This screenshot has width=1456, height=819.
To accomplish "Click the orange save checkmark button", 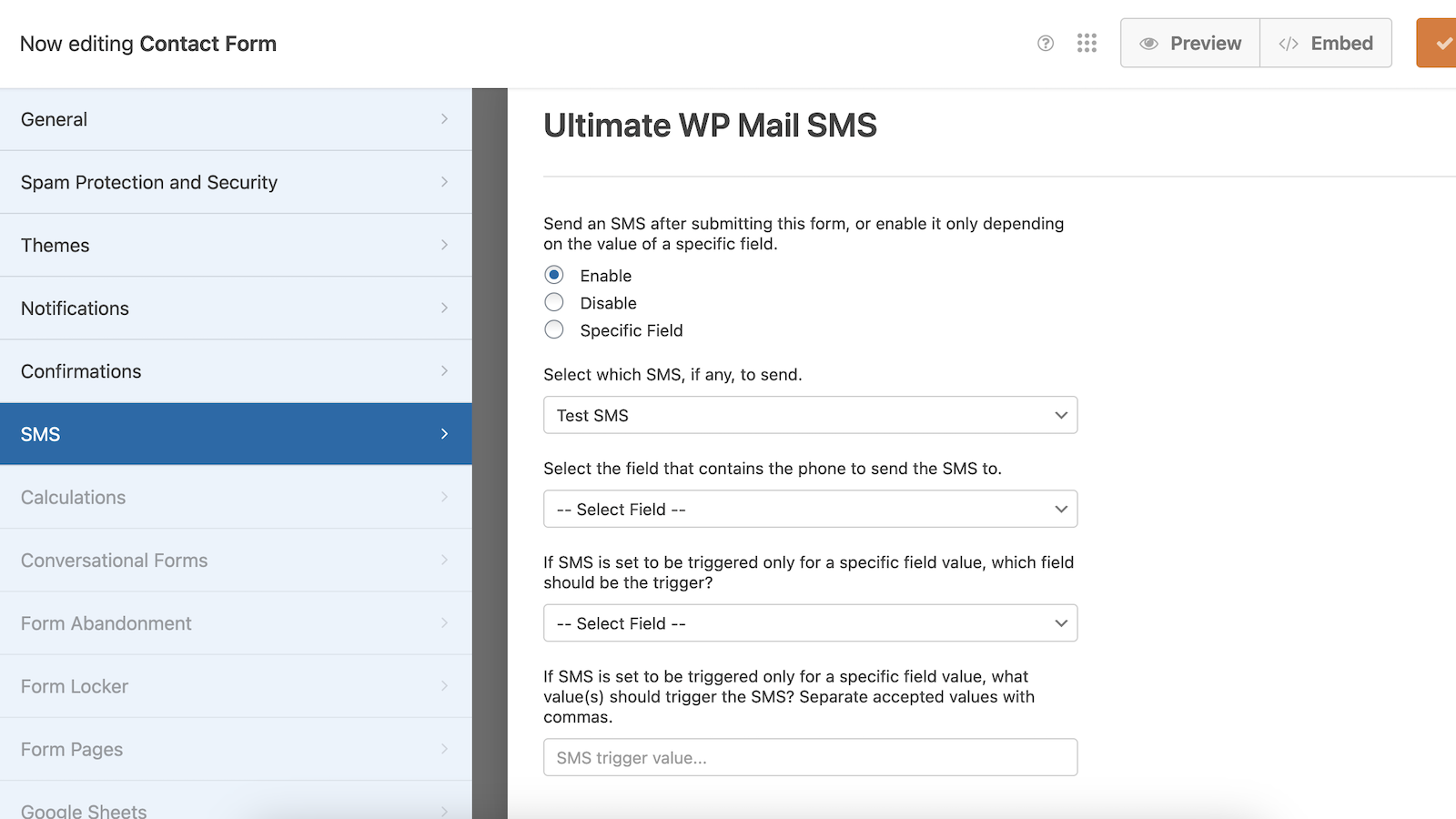I will [1437, 43].
